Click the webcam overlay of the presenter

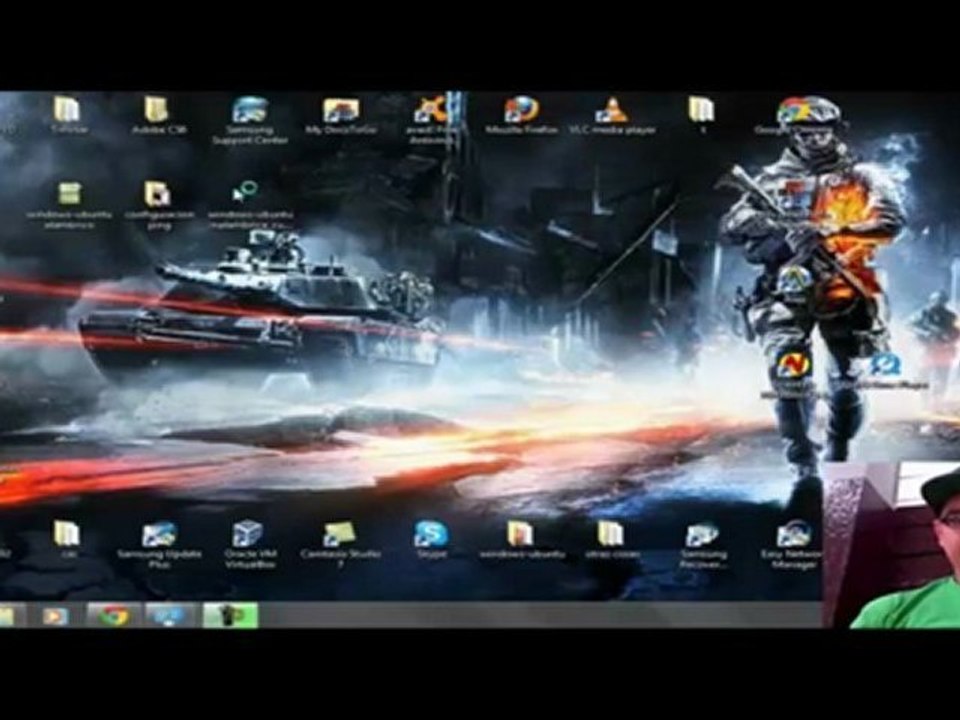(x=891, y=546)
